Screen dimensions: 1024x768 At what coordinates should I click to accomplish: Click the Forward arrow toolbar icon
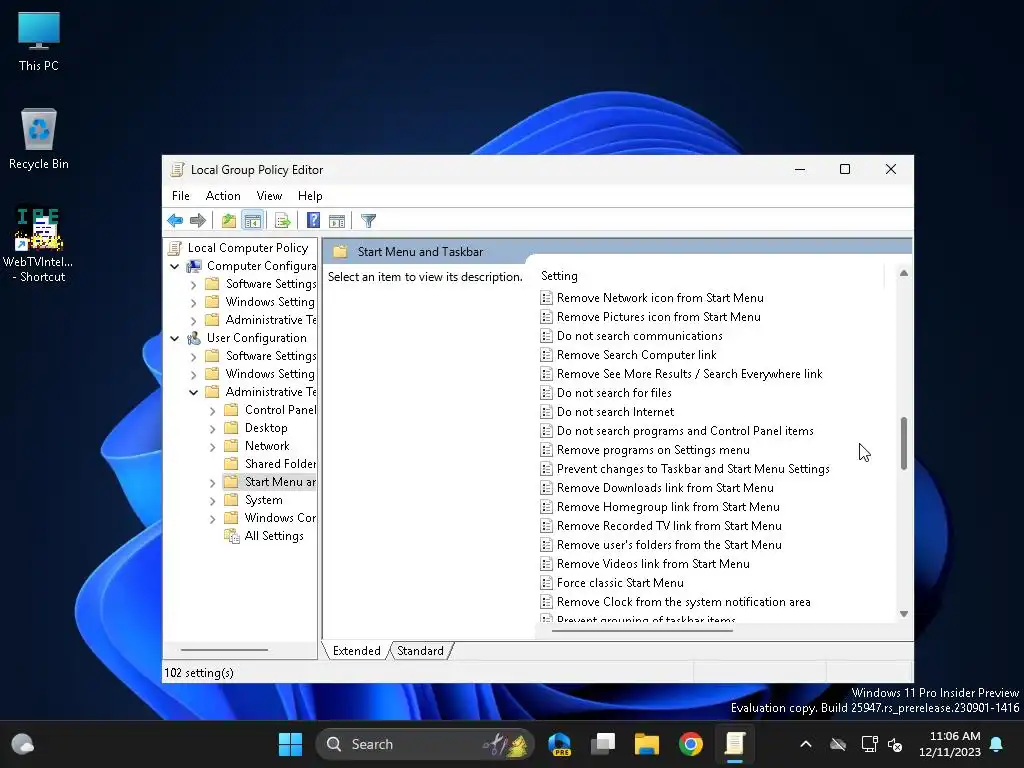[198, 221]
